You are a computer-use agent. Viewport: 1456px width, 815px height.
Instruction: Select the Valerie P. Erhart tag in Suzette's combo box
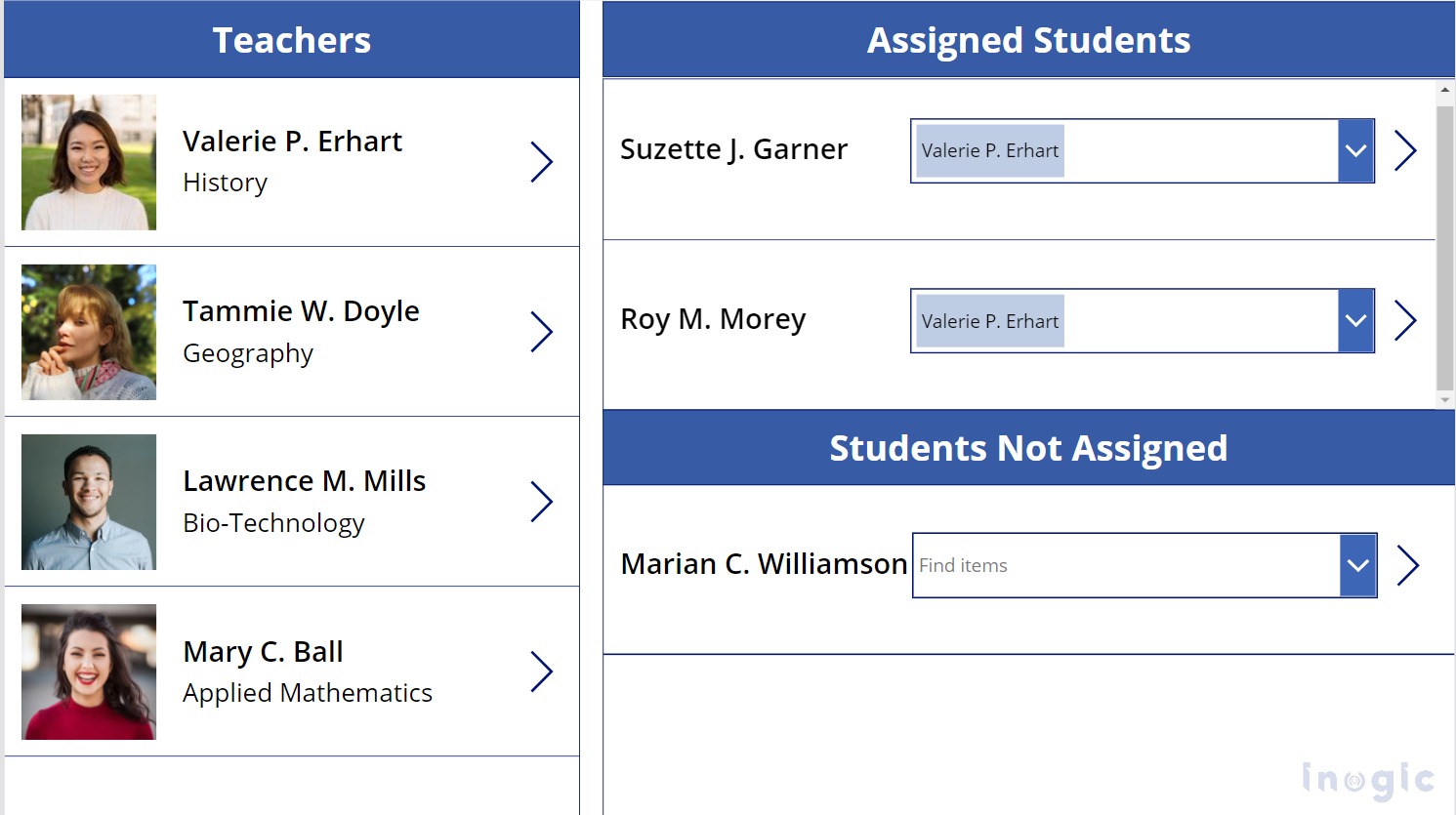(x=987, y=150)
